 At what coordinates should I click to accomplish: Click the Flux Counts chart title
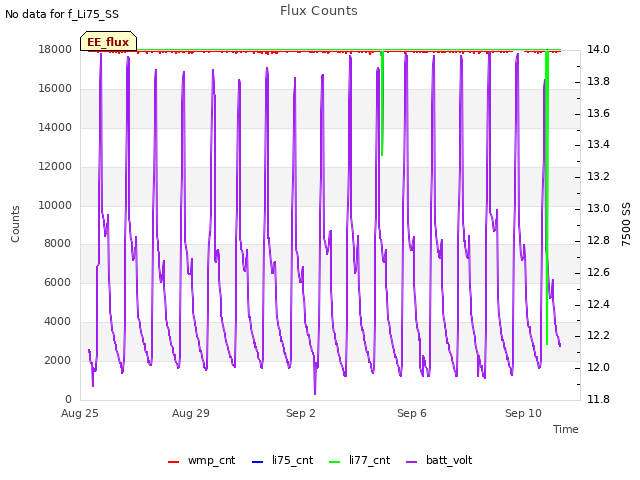[319, 11]
